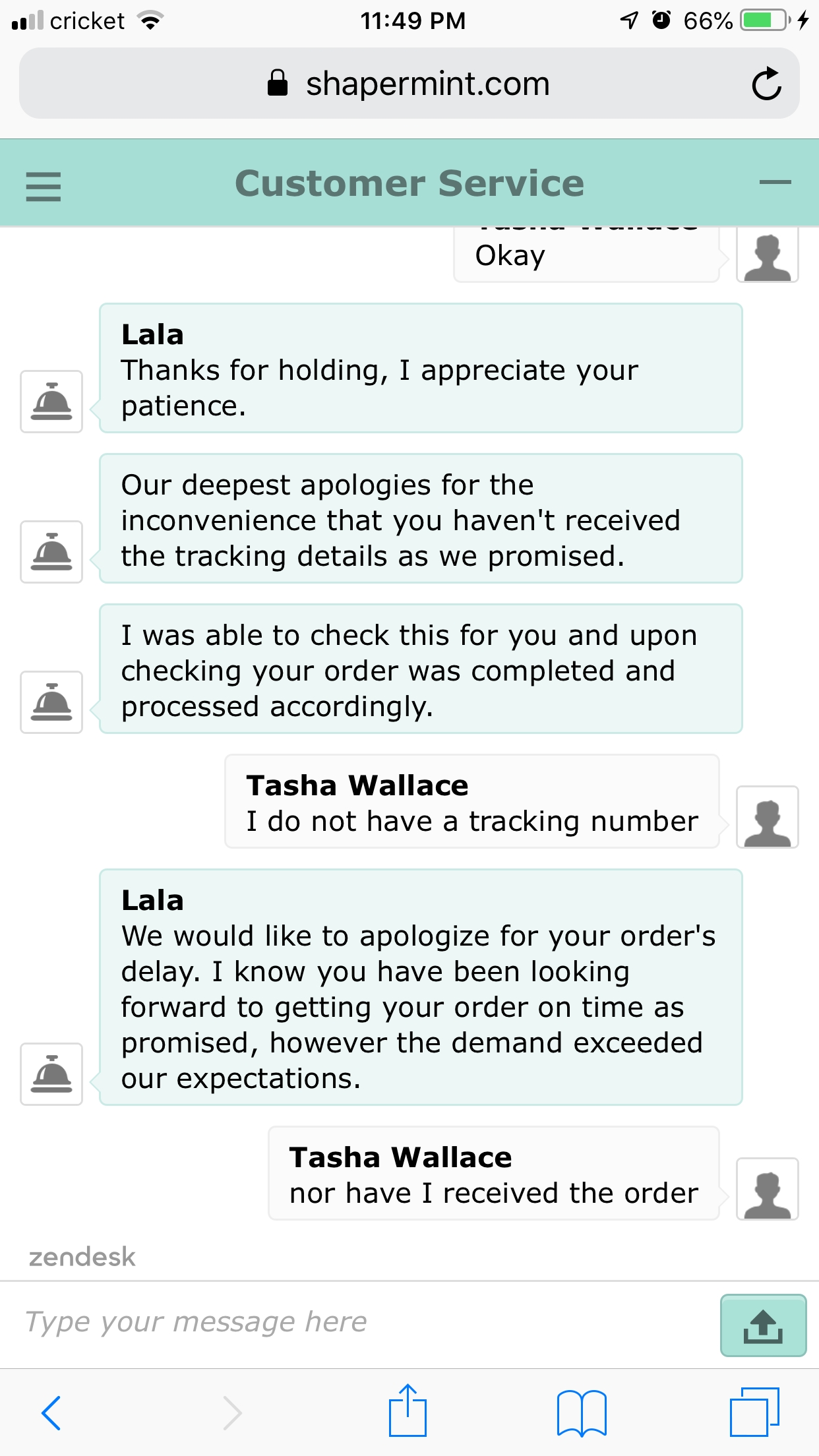Open the Safari share sheet
Viewport: 819px width, 1456px height.
click(x=408, y=1410)
